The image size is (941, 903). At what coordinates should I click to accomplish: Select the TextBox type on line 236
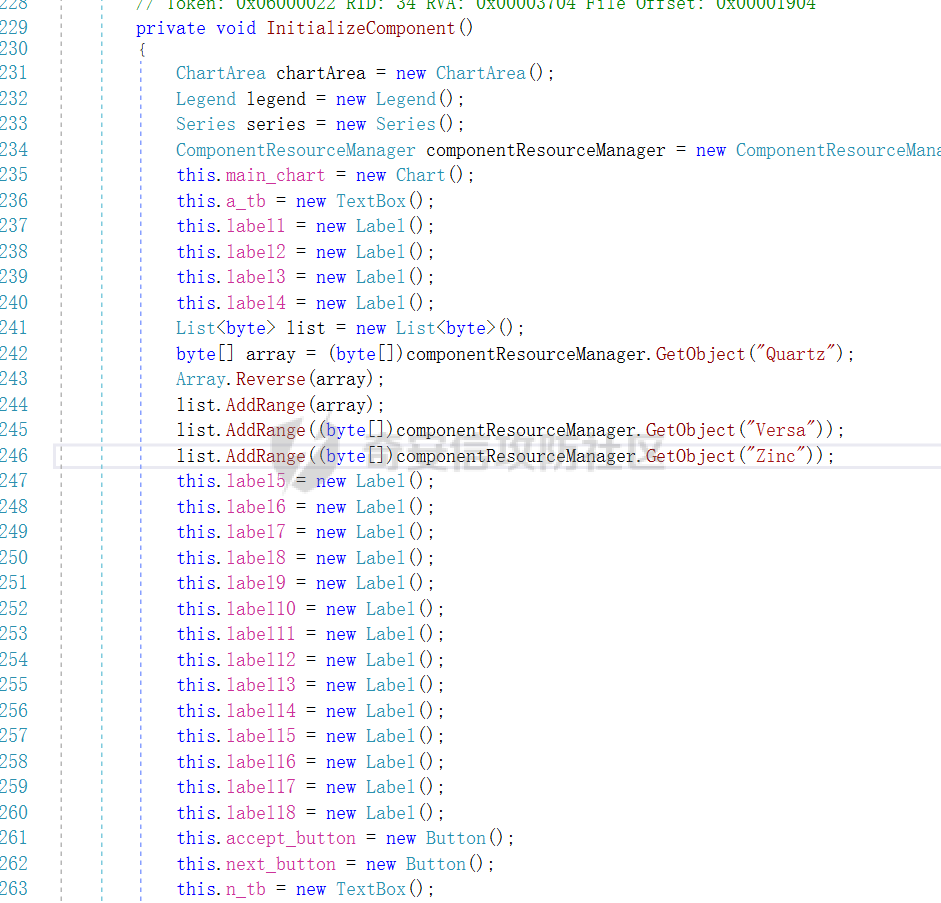[370, 201]
